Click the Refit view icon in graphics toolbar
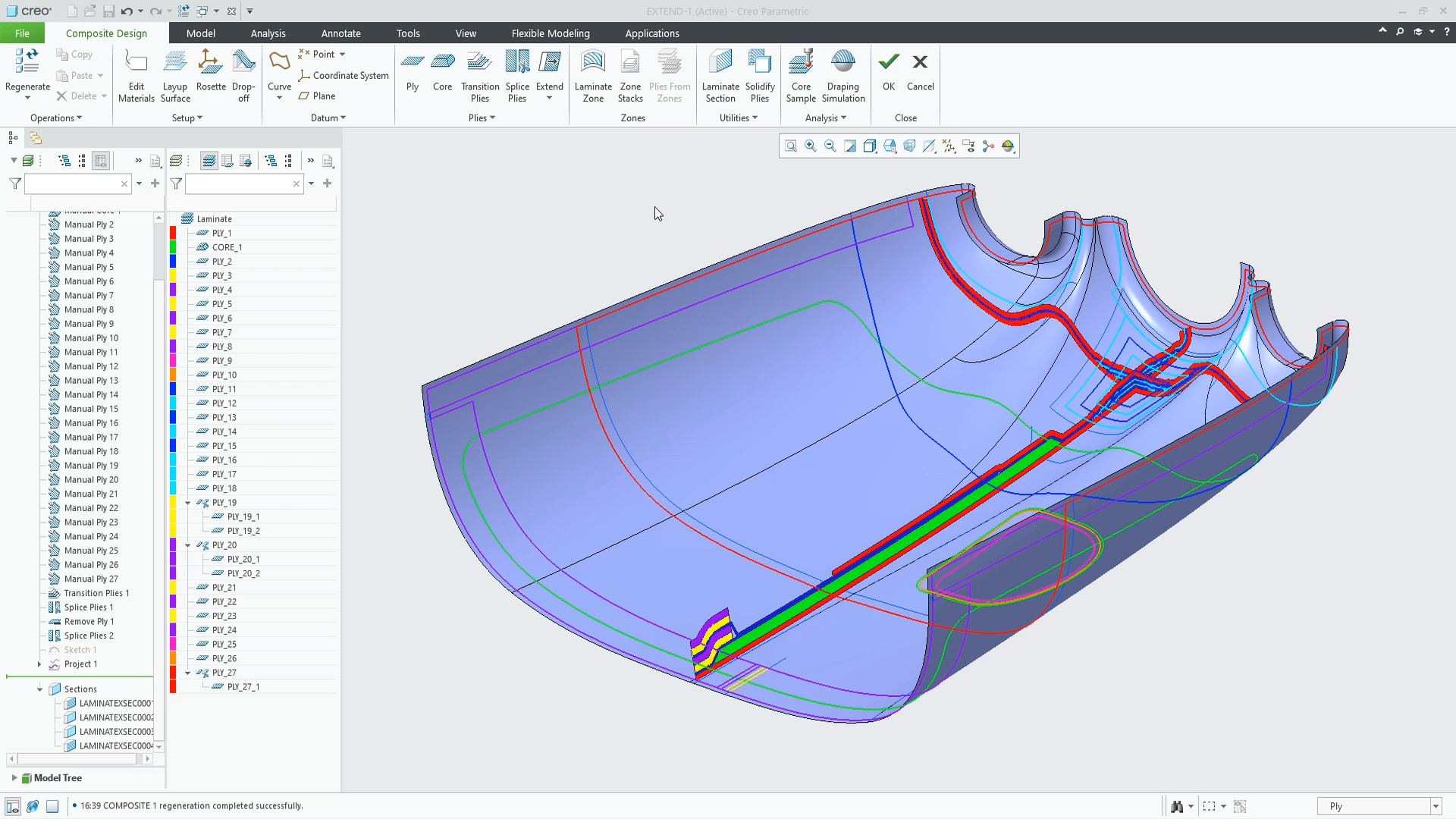Viewport: 1456px width, 819px height. [791, 146]
